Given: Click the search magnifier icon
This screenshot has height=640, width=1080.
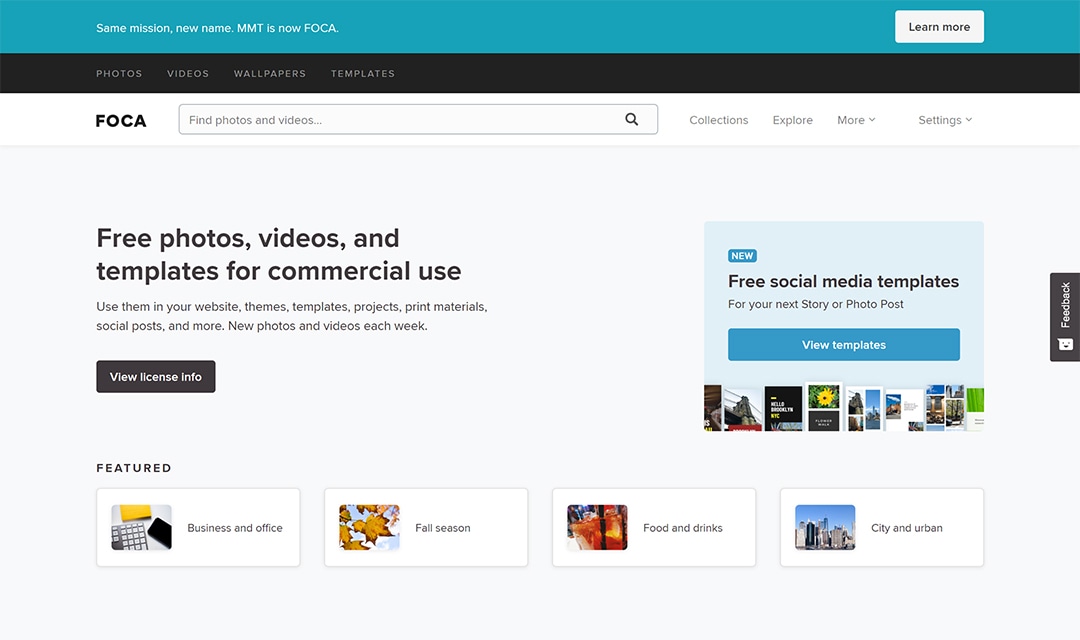Looking at the screenshot, I should coord(631,119).
